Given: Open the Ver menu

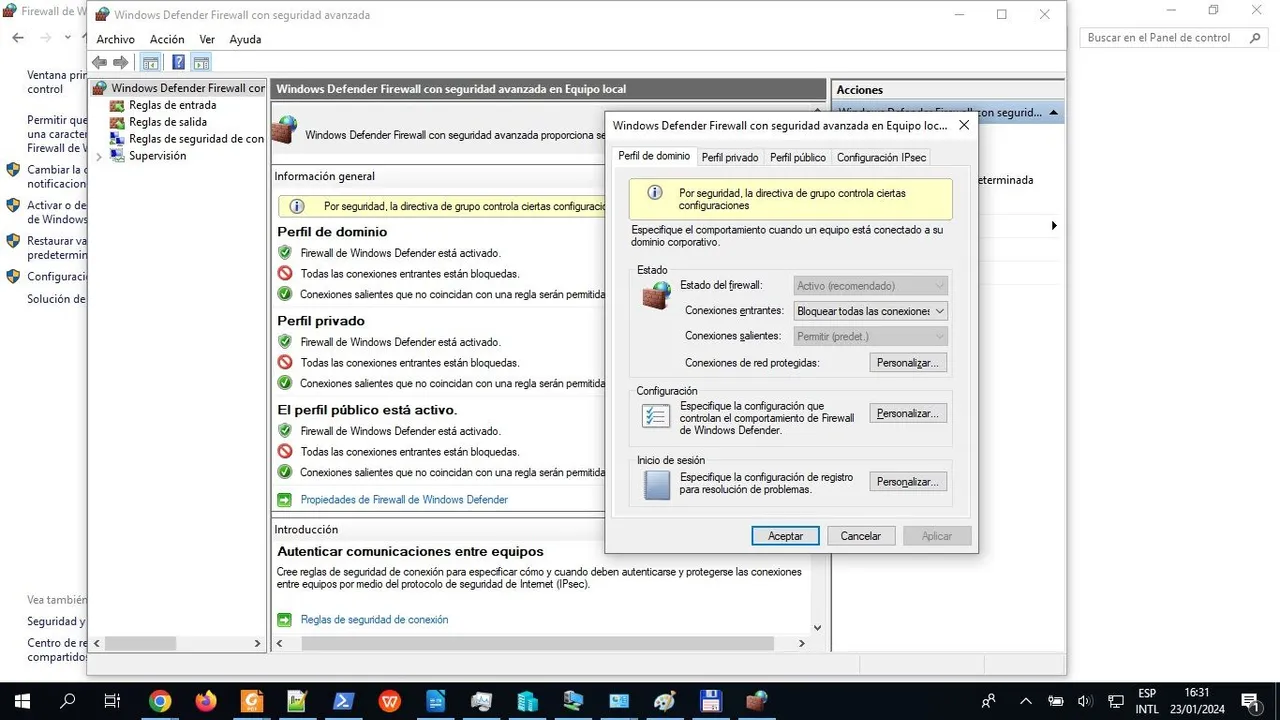Looking at the screenshot, I should tap(207, 39).
